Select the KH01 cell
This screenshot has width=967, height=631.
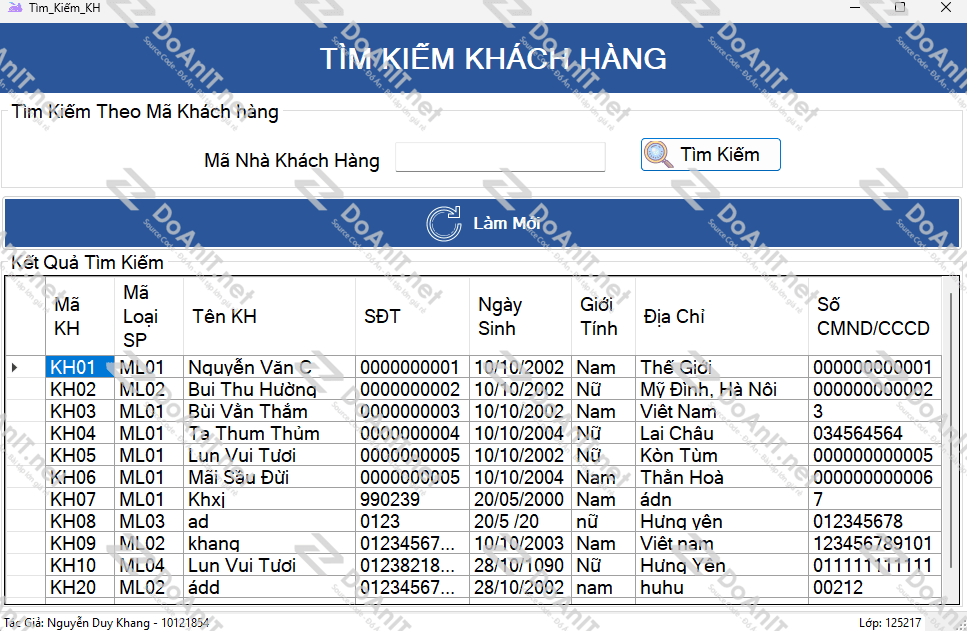click(80, 368)
